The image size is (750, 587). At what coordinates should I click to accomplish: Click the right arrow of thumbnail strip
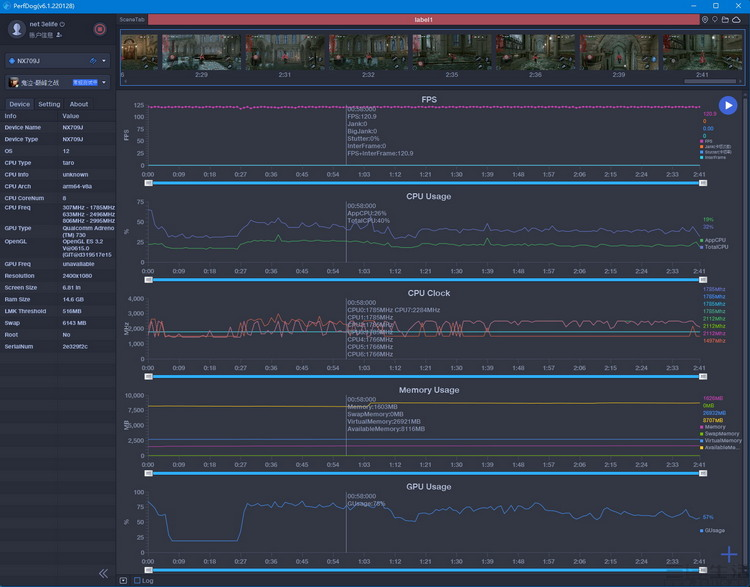[x=740, y=81]
